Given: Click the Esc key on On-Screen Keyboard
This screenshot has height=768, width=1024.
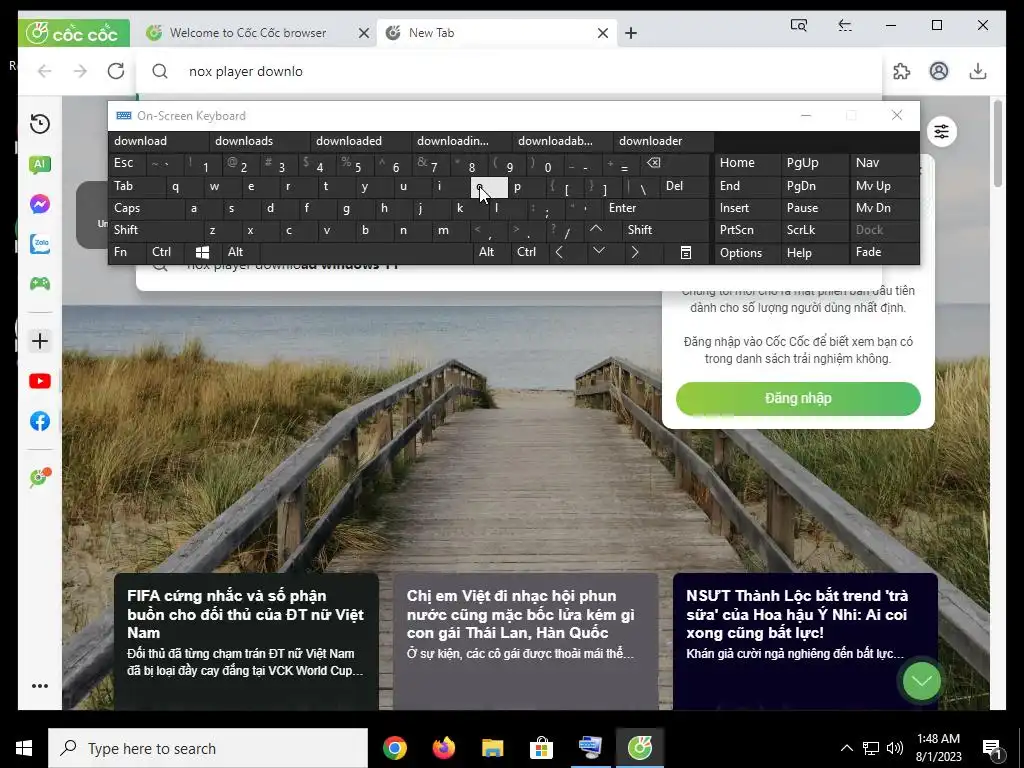Looking at the screenshot, I should click(x=127, y=163).
